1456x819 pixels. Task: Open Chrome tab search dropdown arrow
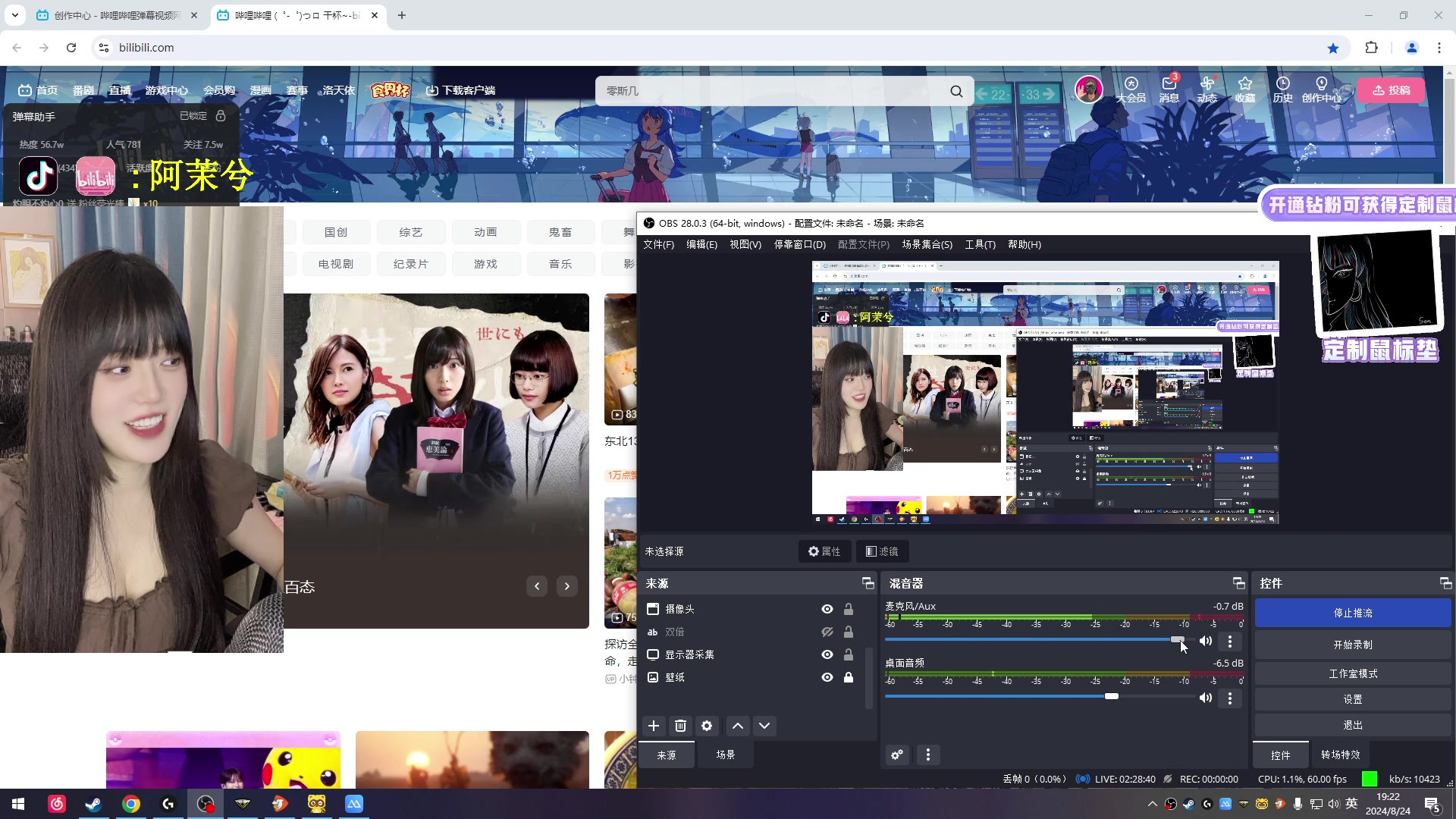15,15
